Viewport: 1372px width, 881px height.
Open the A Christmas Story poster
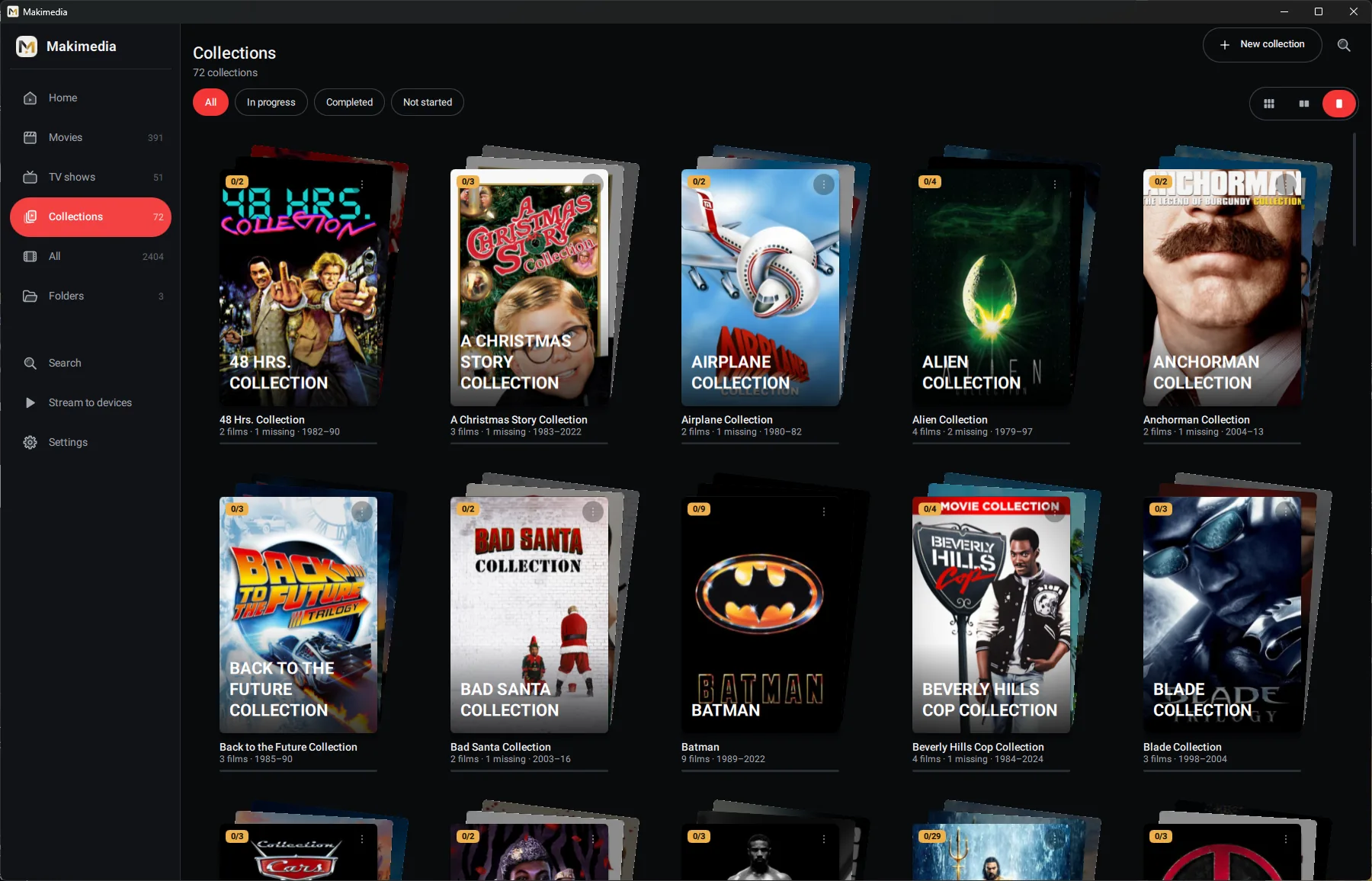point(529,288)
